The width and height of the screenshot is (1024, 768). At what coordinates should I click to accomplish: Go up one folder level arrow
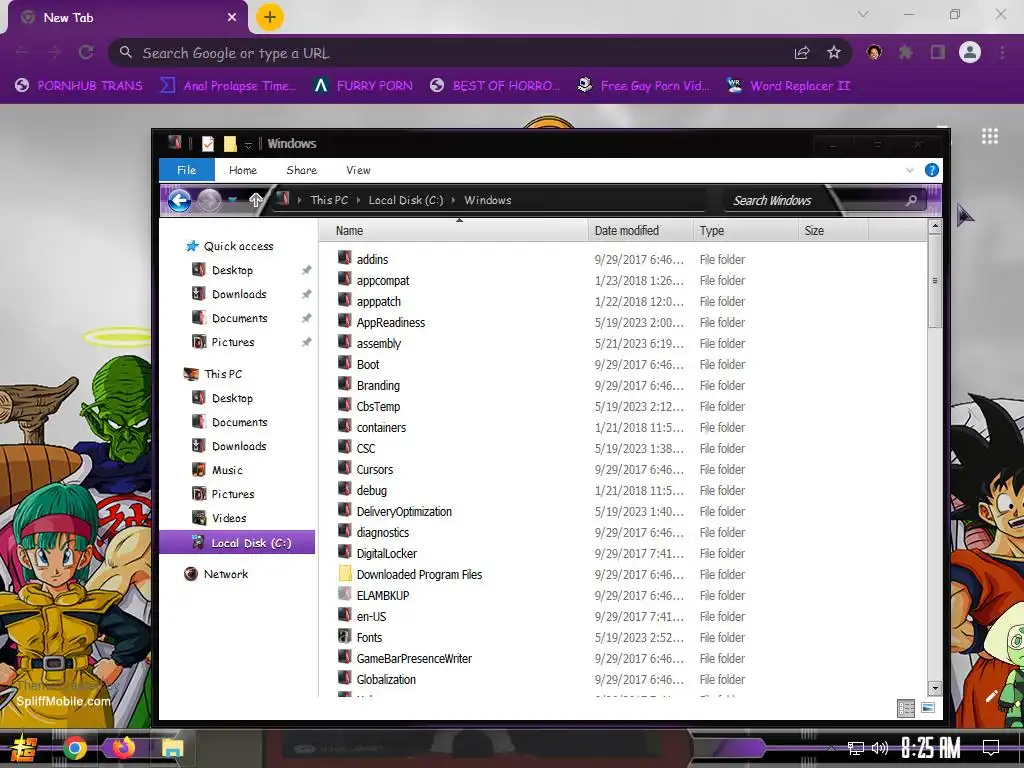tap(256, 200)
